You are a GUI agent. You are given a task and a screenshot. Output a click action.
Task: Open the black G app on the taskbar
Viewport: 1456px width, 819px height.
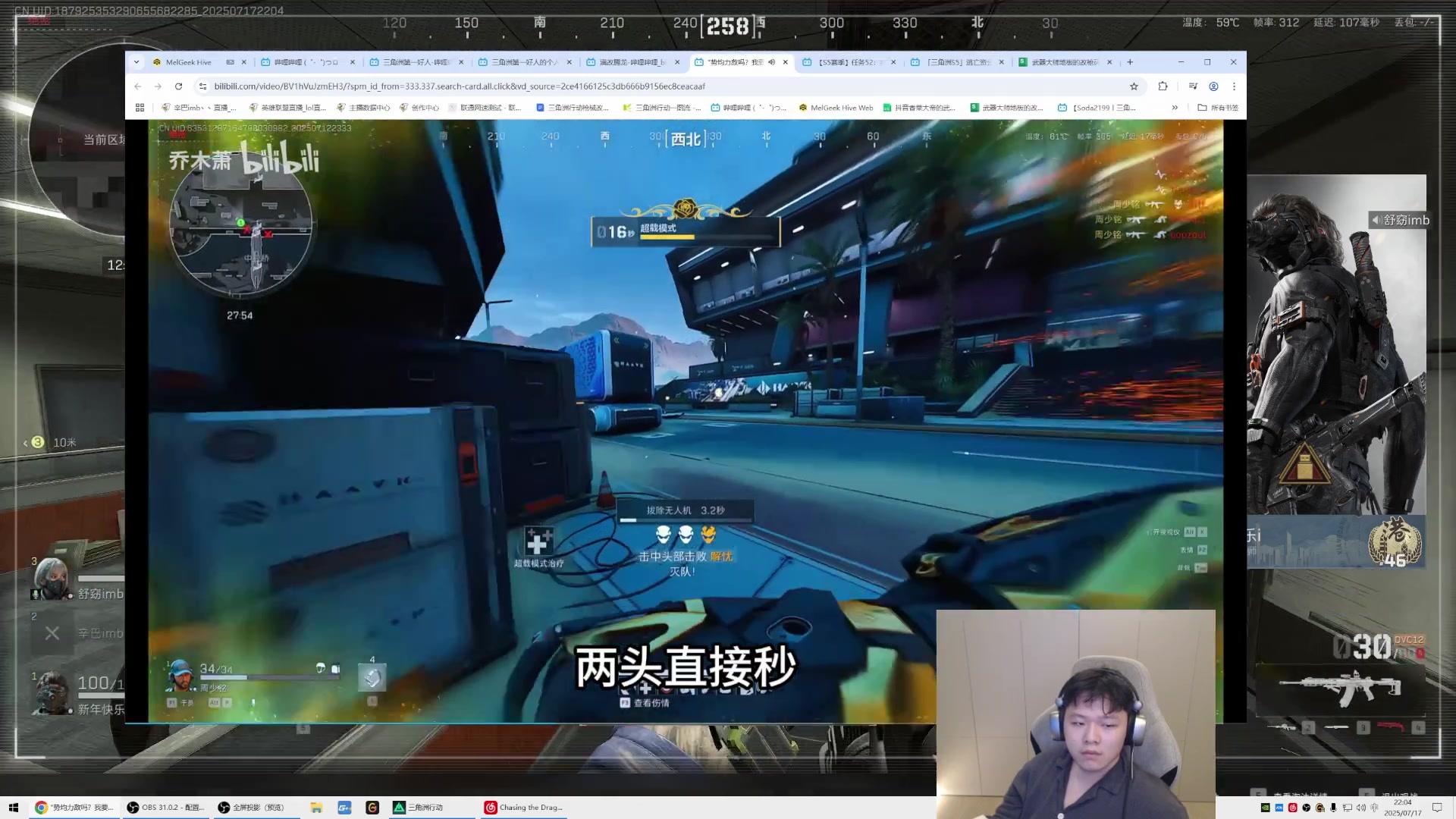[x=372, y=808]
